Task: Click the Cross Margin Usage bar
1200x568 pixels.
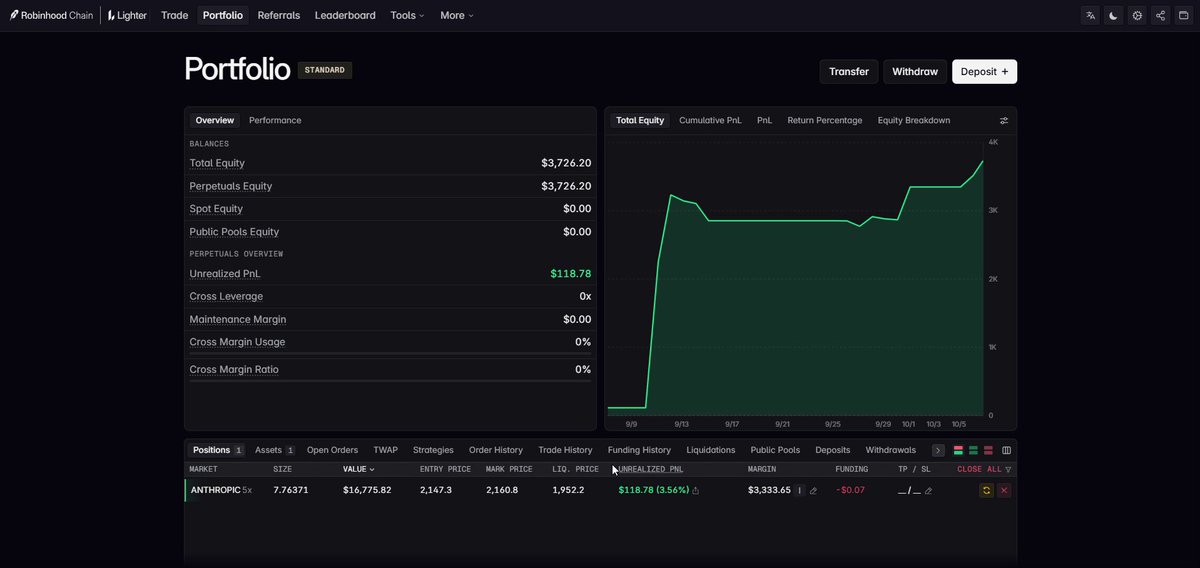Action: click(390, 353)
